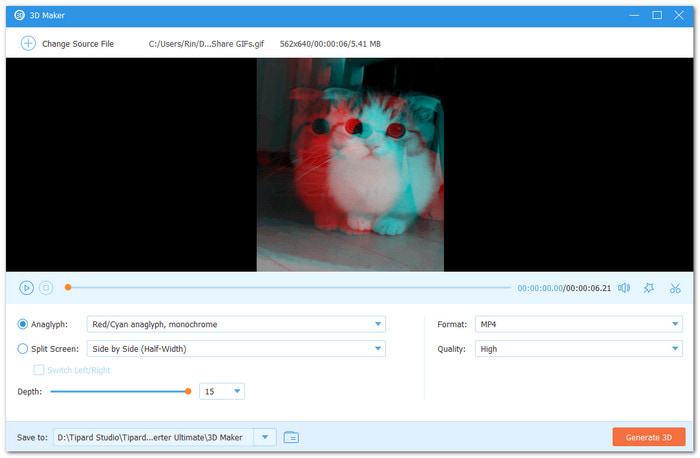This screenshot has height=458, width=700.
Task: Maximize the 3D Maker window
Action: tap(657, 15)
